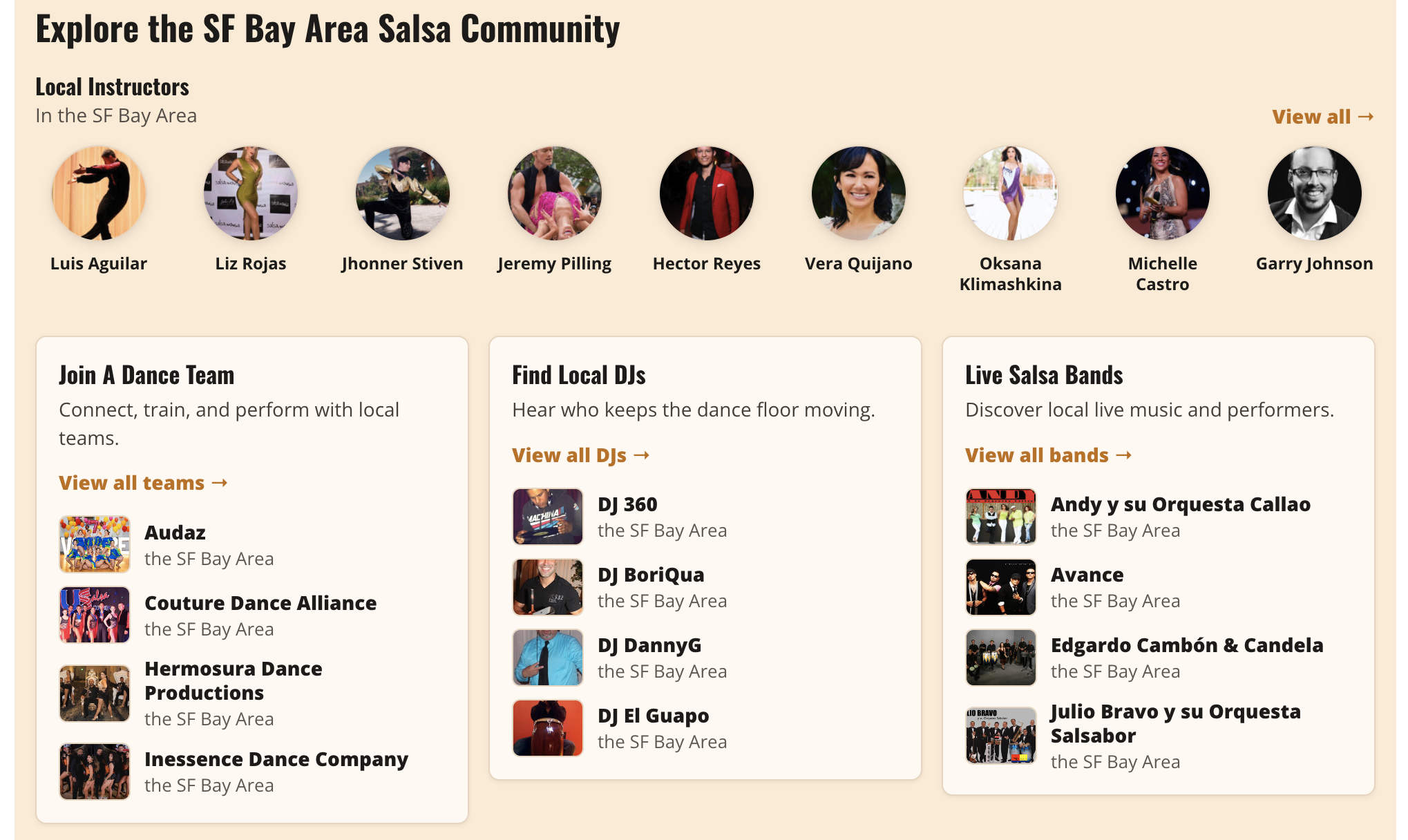Open Couture Dance Alliance team page
The image size is (1408, 840).
tap(260, 603)
